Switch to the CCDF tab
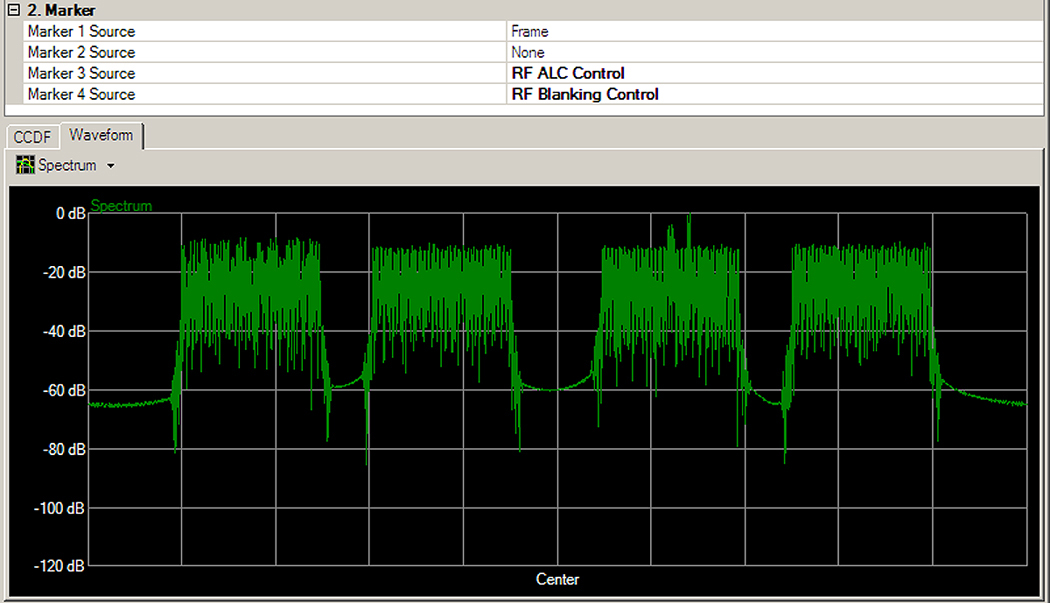 click(x=32, y=137)
